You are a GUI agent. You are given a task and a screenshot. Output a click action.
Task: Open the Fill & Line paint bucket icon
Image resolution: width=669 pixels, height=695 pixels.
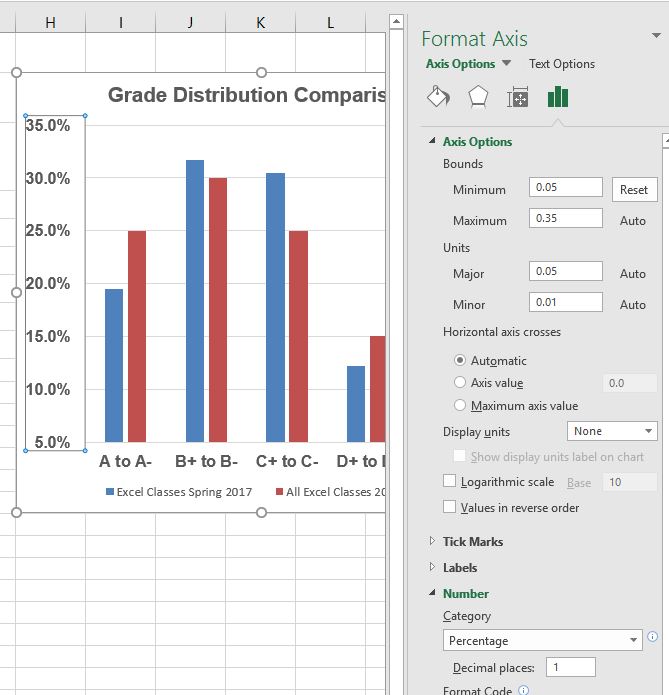pyautogui.click(x=438, y=97)
